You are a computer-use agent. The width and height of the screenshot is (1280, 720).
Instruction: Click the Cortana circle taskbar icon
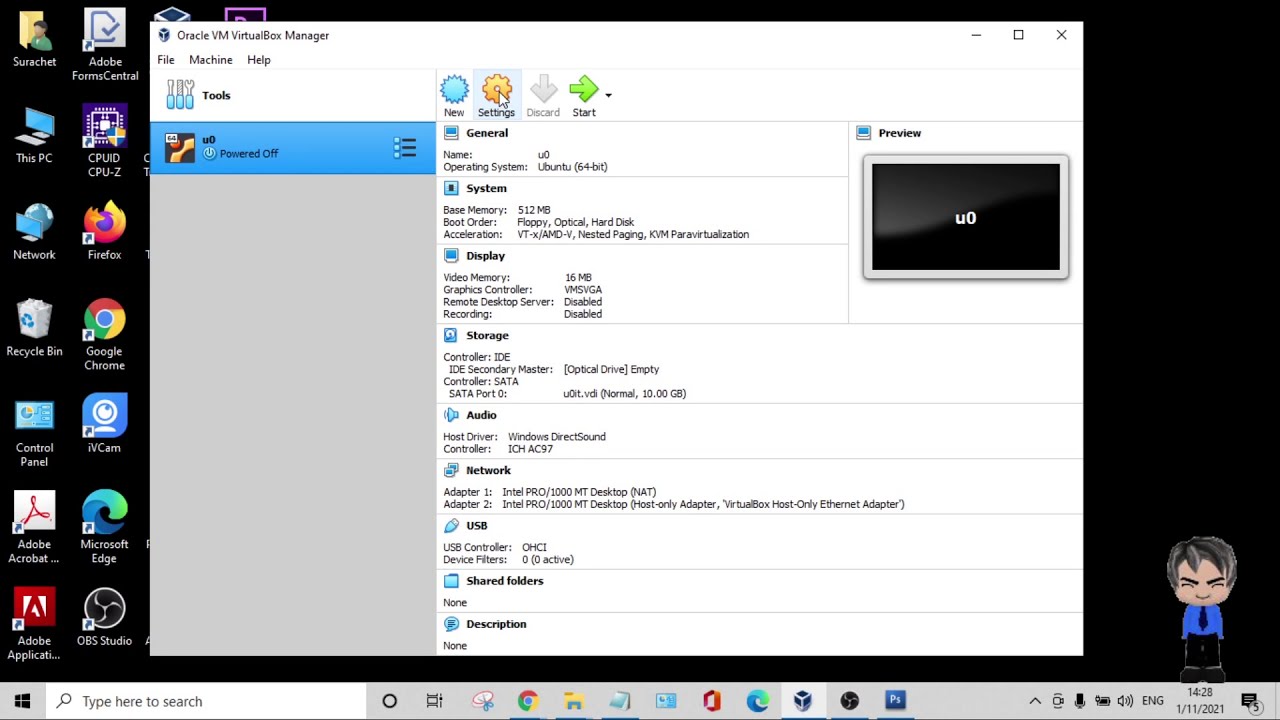coord(389,701)
